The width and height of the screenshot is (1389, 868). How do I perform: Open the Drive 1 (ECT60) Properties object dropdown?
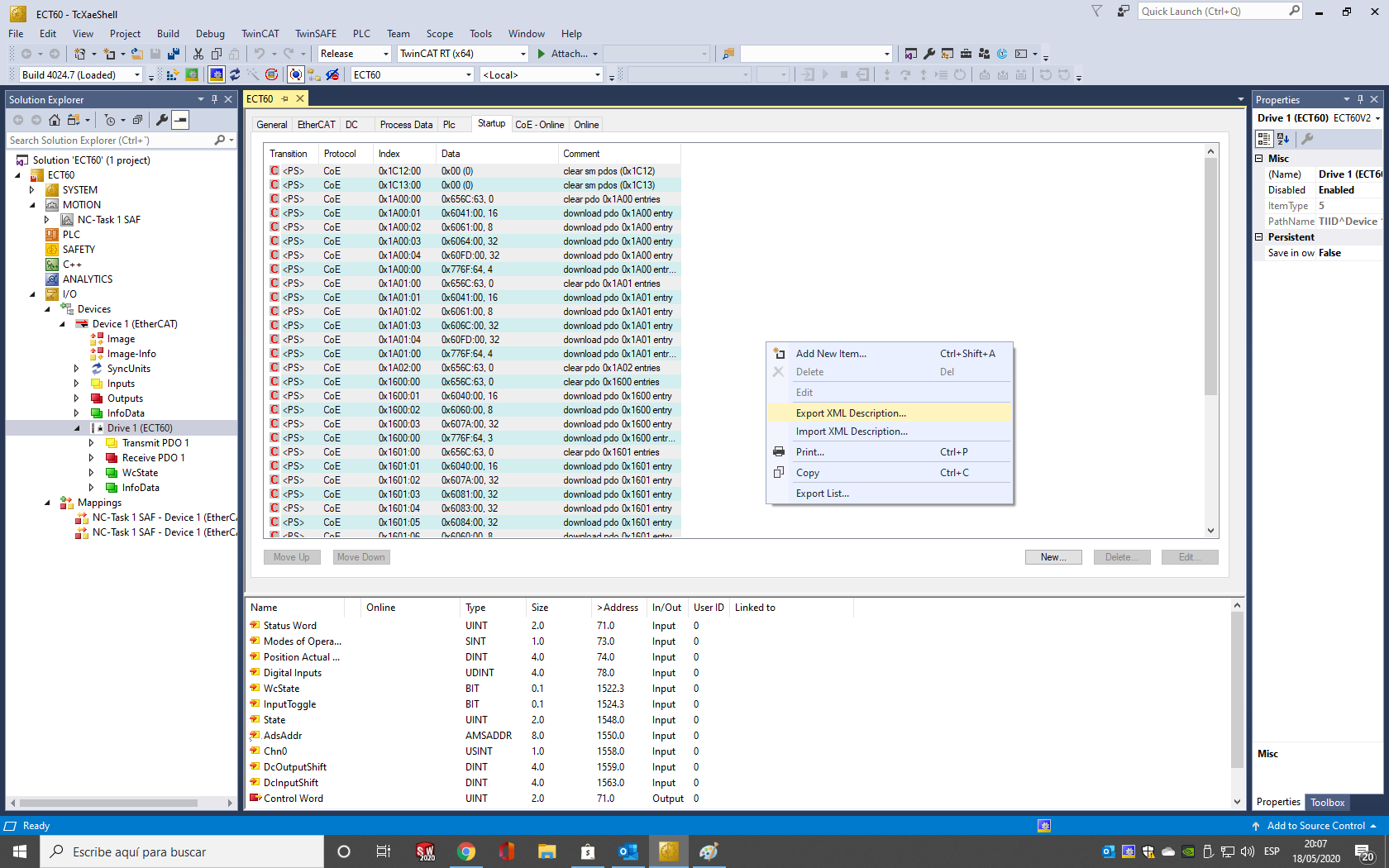(1377, 118)
